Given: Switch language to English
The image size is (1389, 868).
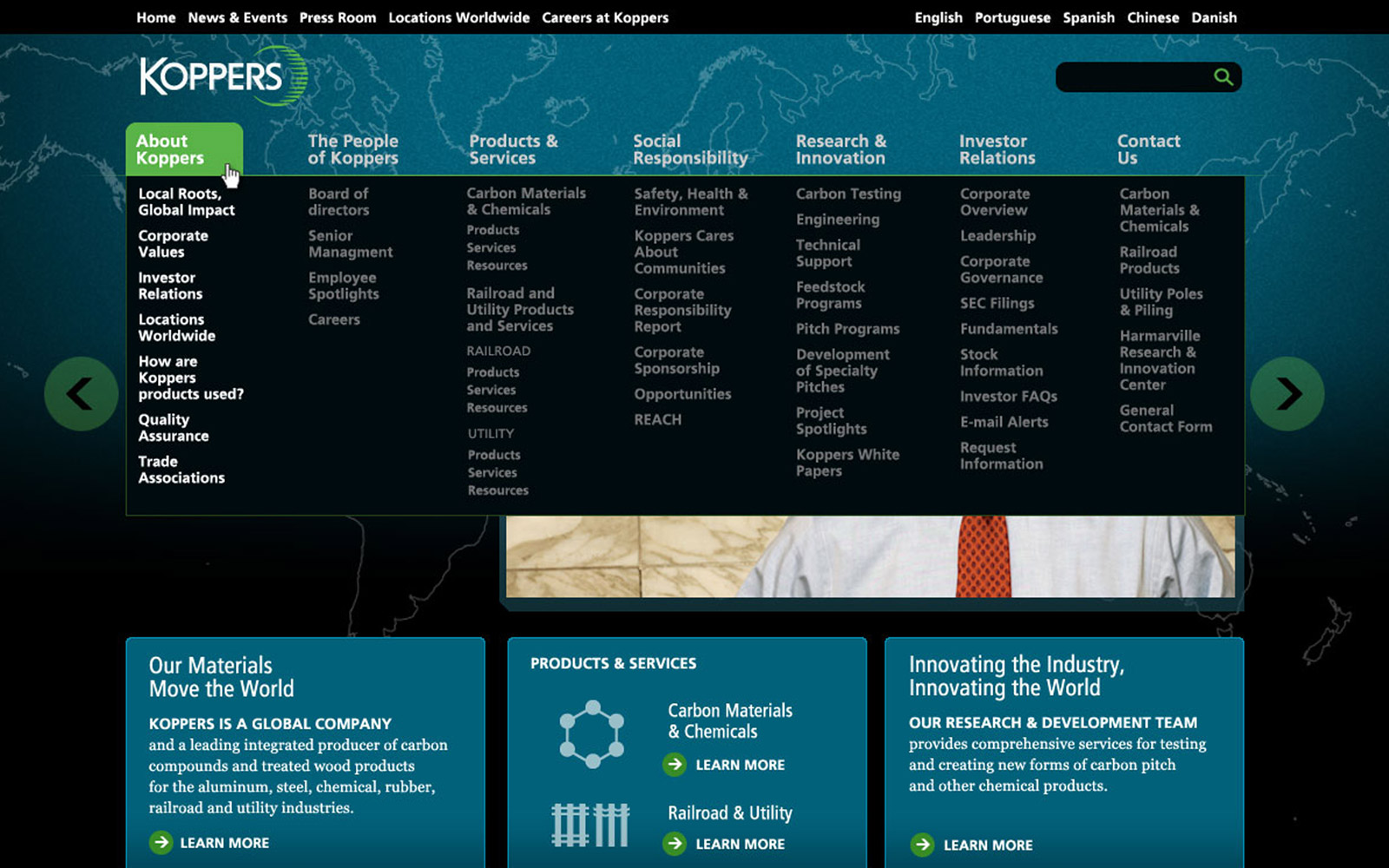Looking at the screenshot, I should pyautogui.click(x=938, y=17).
